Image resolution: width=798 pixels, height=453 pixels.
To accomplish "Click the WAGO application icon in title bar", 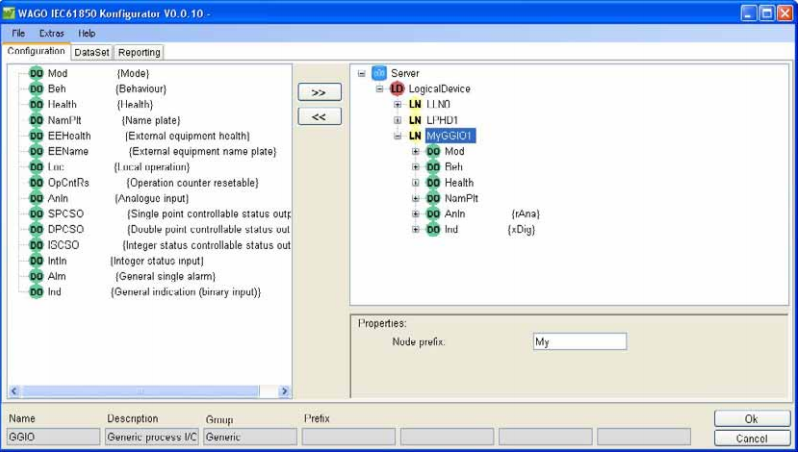I will click(9, 13).
